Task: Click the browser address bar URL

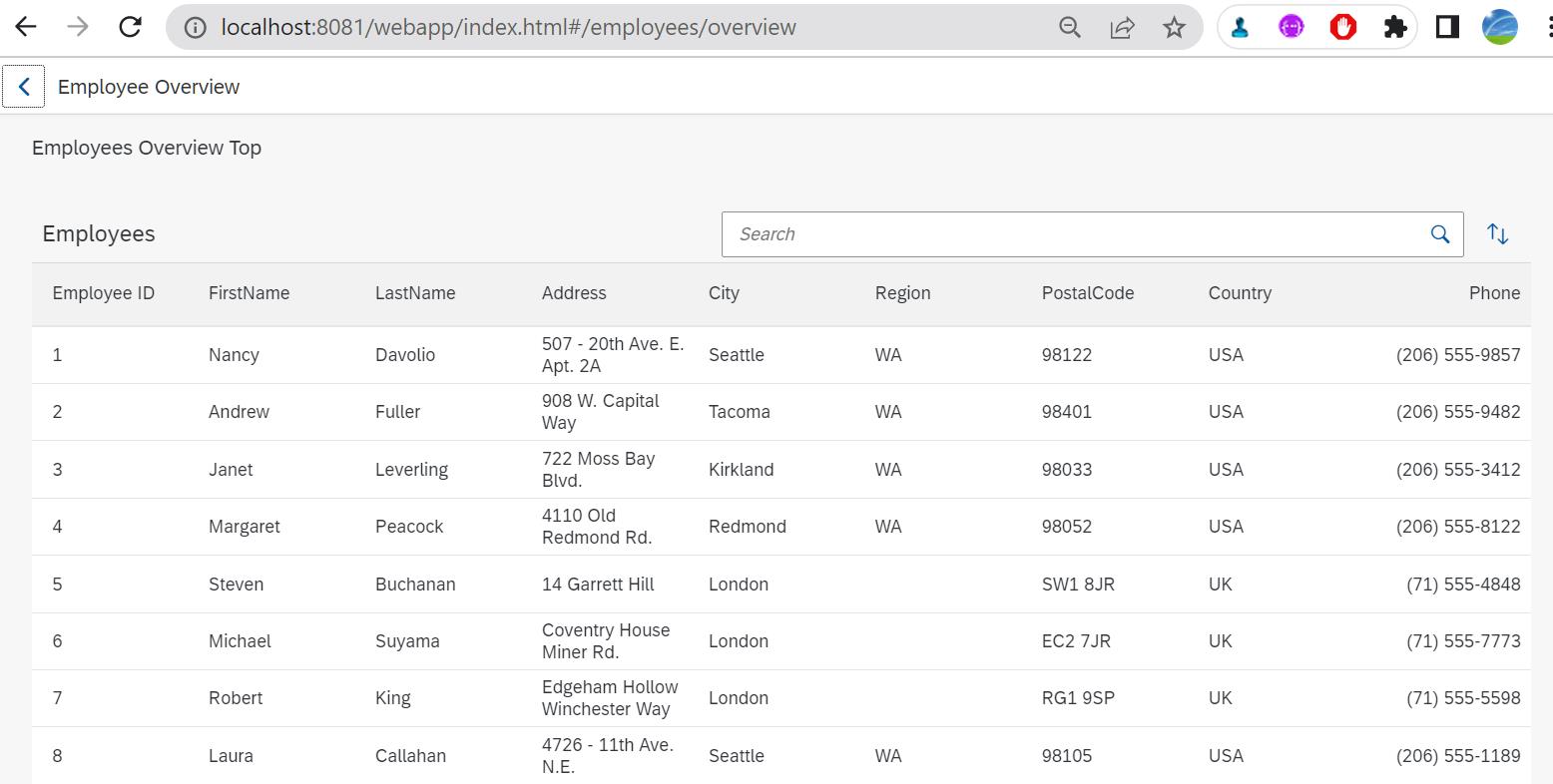Action: (508, 27)
